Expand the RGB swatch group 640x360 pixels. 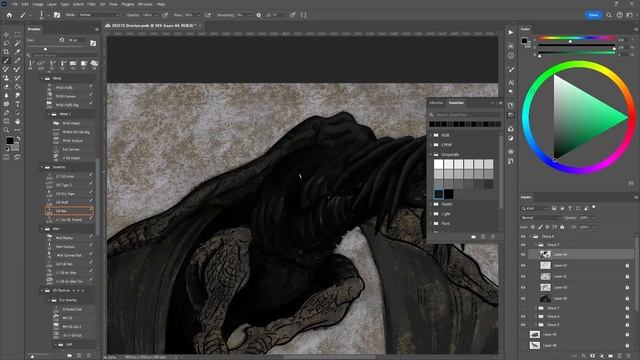[x=431, y=135]
